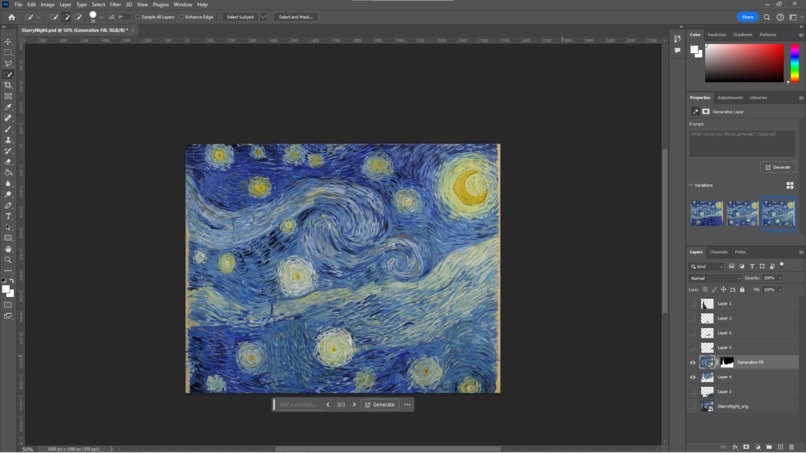This screenshot has width=806, height=453.
Task: Select the Spot Healing Brush tool
Action: [x=8, y=118]
